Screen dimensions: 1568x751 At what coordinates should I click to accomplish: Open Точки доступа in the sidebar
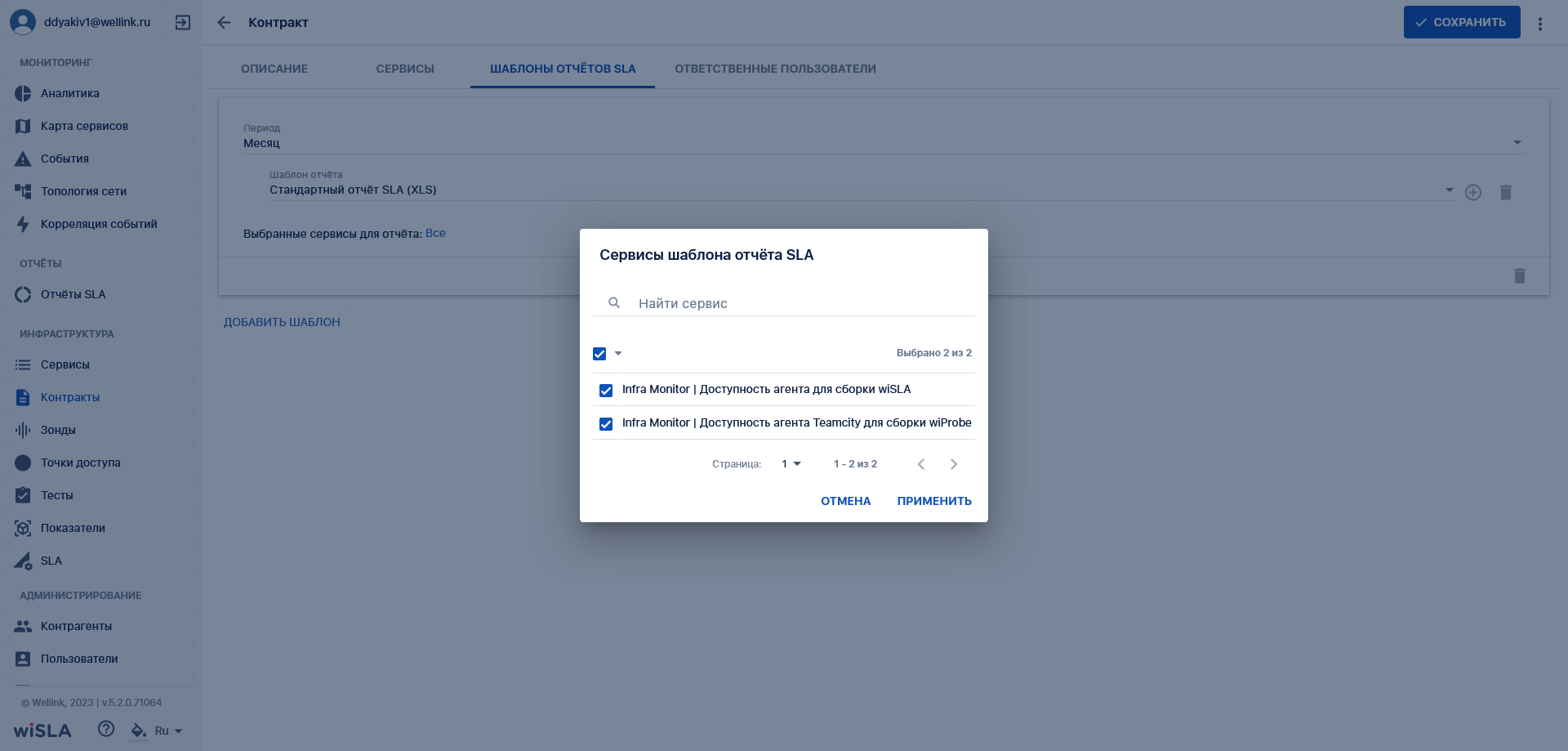coord(100,463)
